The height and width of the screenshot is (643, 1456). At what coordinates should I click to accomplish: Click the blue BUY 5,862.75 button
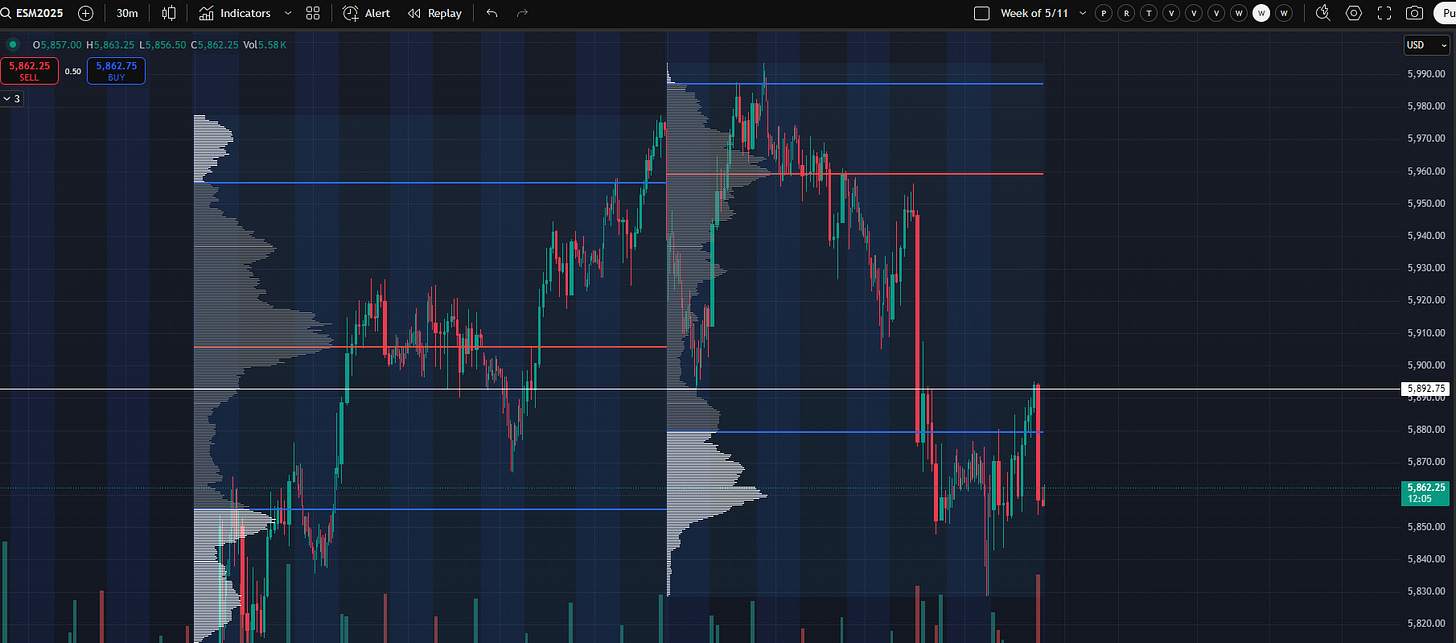(116, 71)
